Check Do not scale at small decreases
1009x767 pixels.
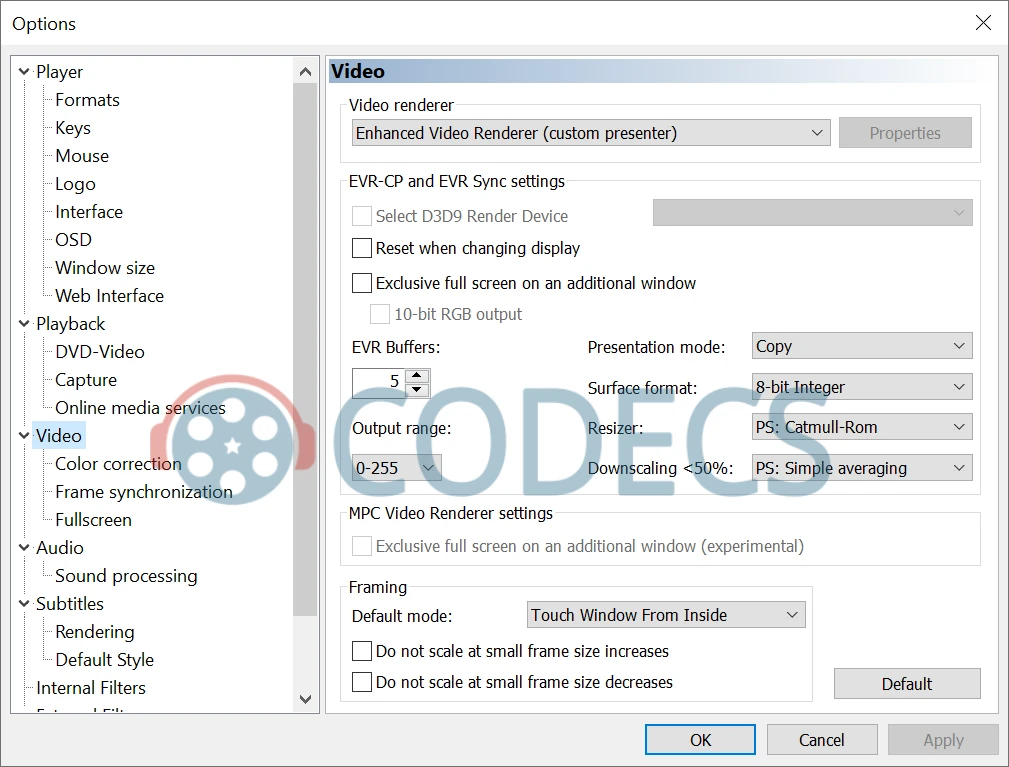click(x=362, y=682)
